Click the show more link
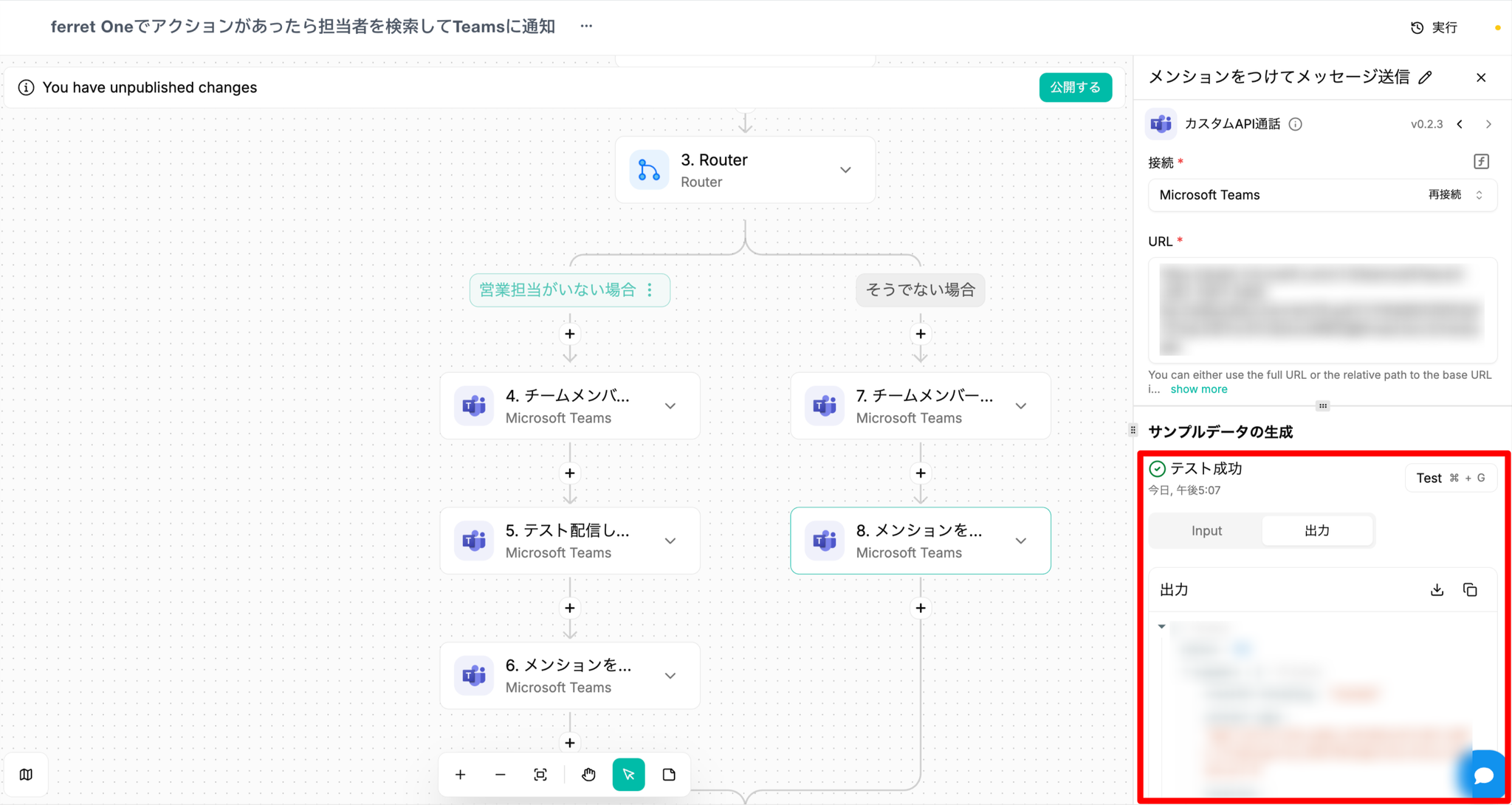This screenshot has width=1512, height=805. pyautogui.click(x=1198, y=389)
